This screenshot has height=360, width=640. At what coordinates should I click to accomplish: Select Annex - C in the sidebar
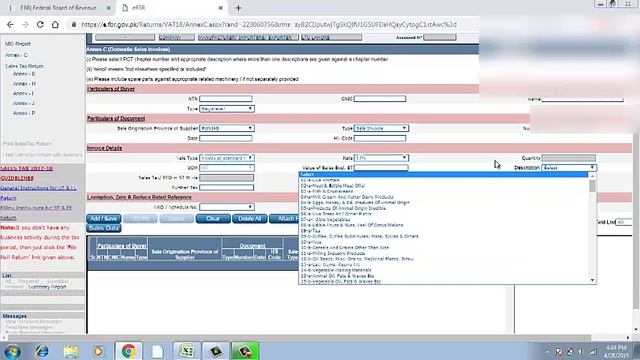click(x=16, y=55)
